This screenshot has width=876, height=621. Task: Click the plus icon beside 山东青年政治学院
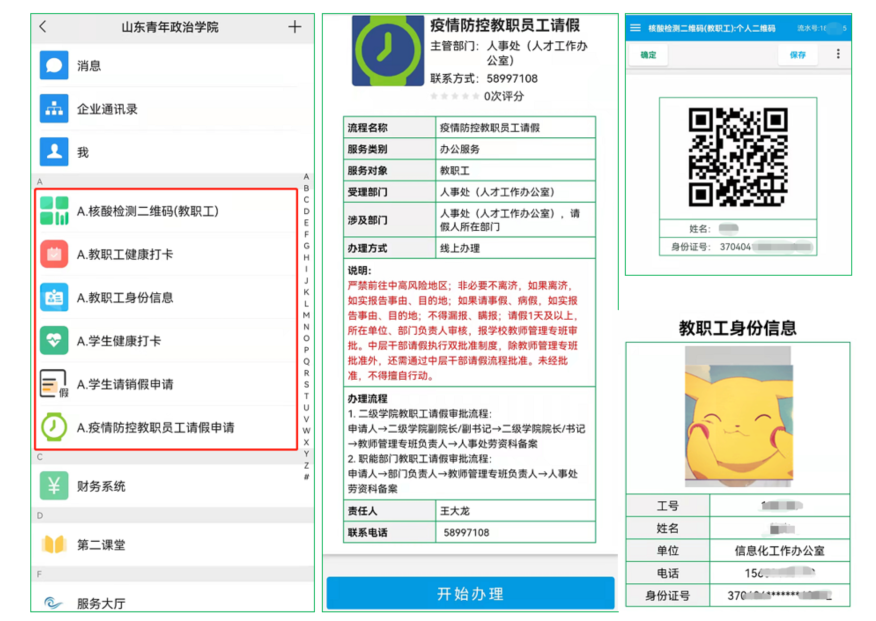pos(295,27)
